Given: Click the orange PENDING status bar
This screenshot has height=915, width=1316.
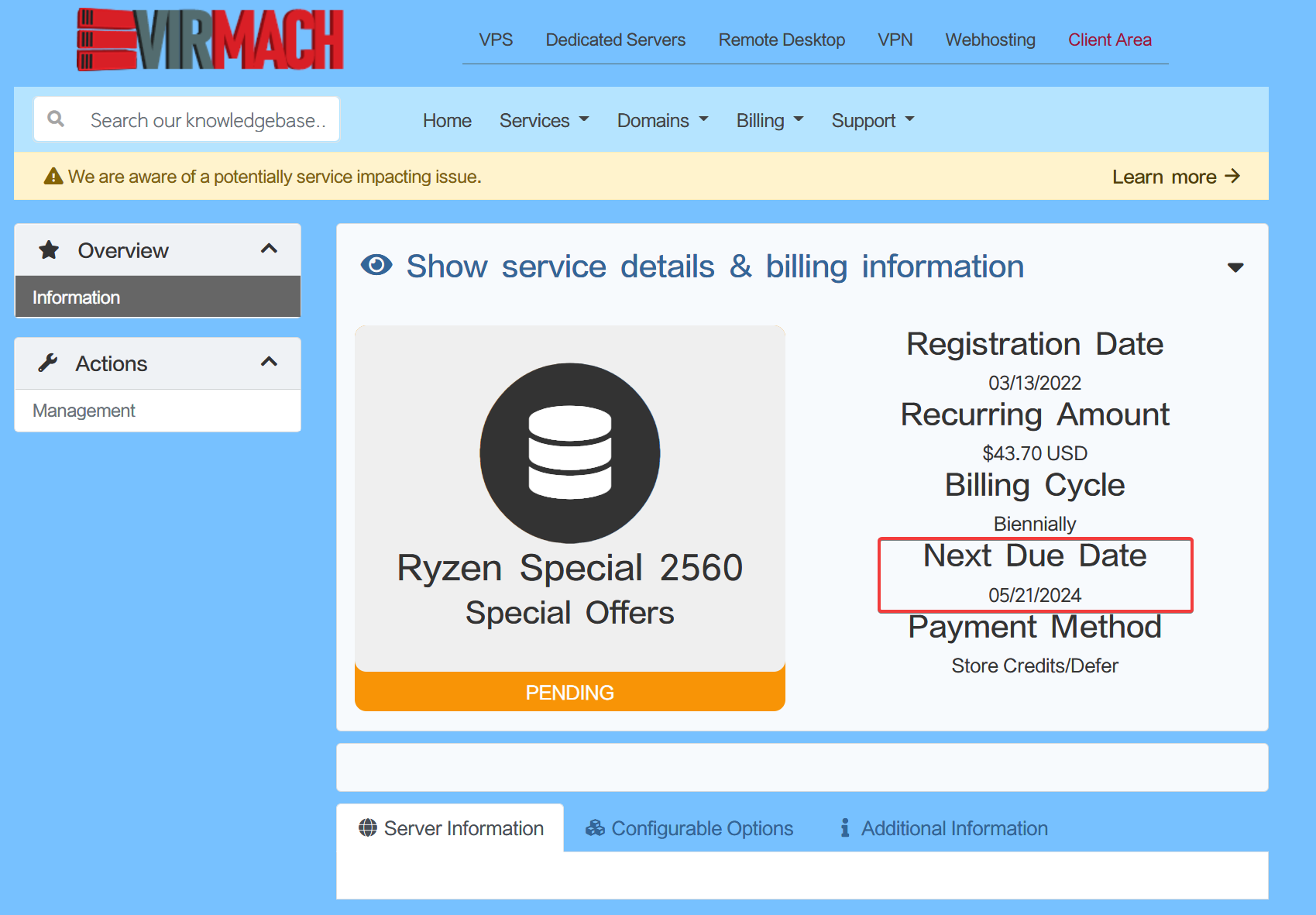Looking at the screenshot, I should pyautogui.click(x=570, y=692).
